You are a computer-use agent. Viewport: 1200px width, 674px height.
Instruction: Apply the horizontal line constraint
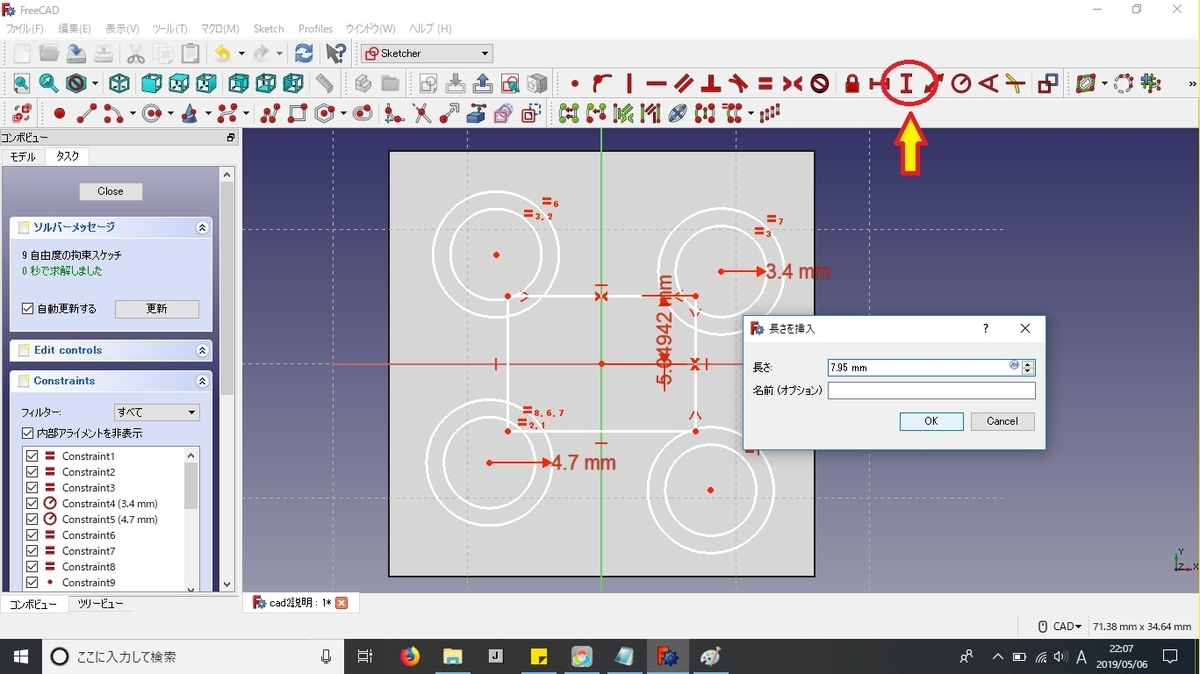click(657, 84)
